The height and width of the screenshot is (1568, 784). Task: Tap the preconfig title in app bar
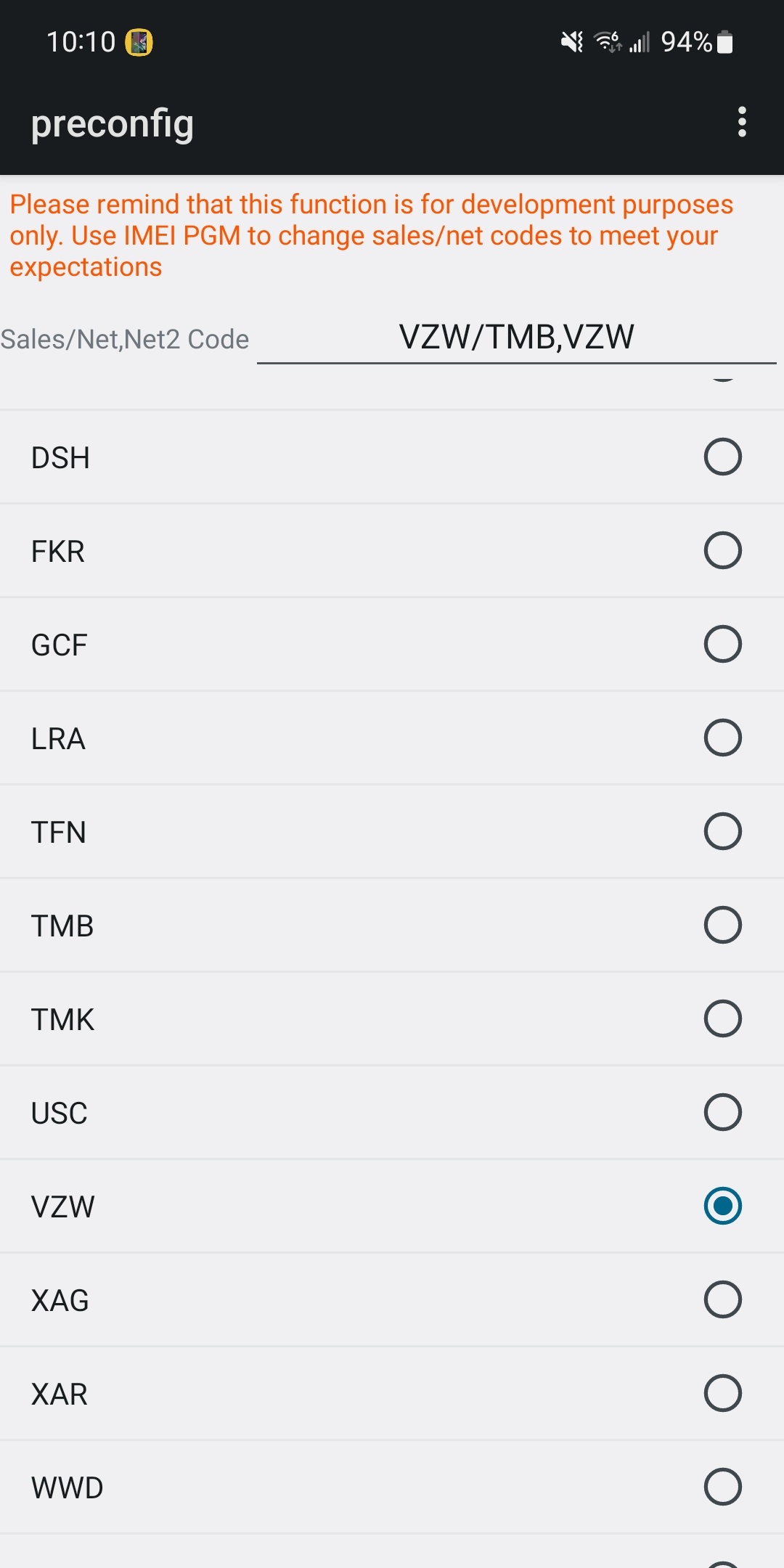coord(113,123)
